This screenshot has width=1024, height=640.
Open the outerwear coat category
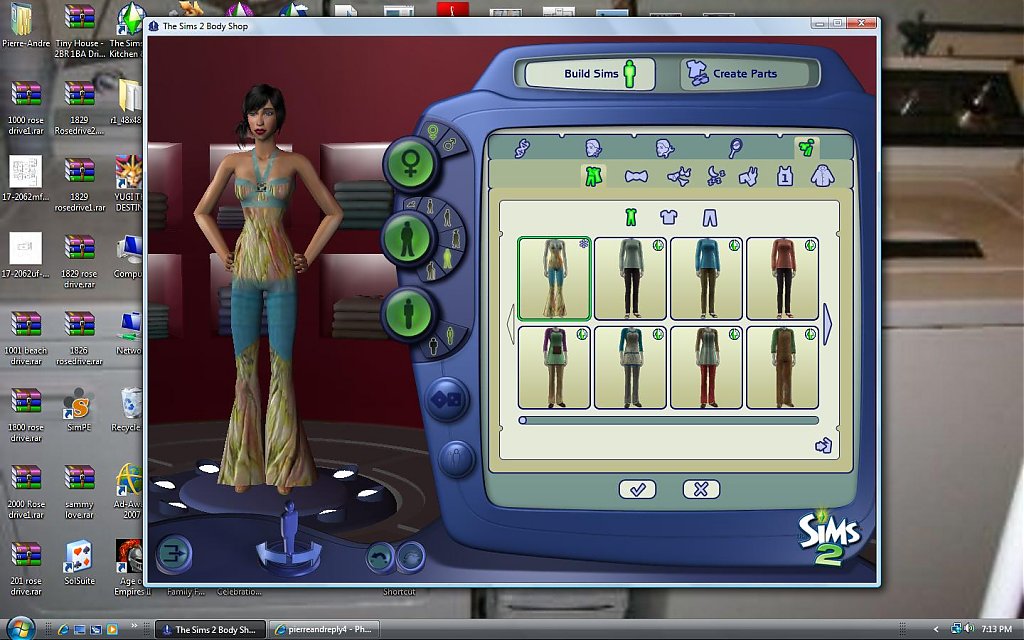820,177
